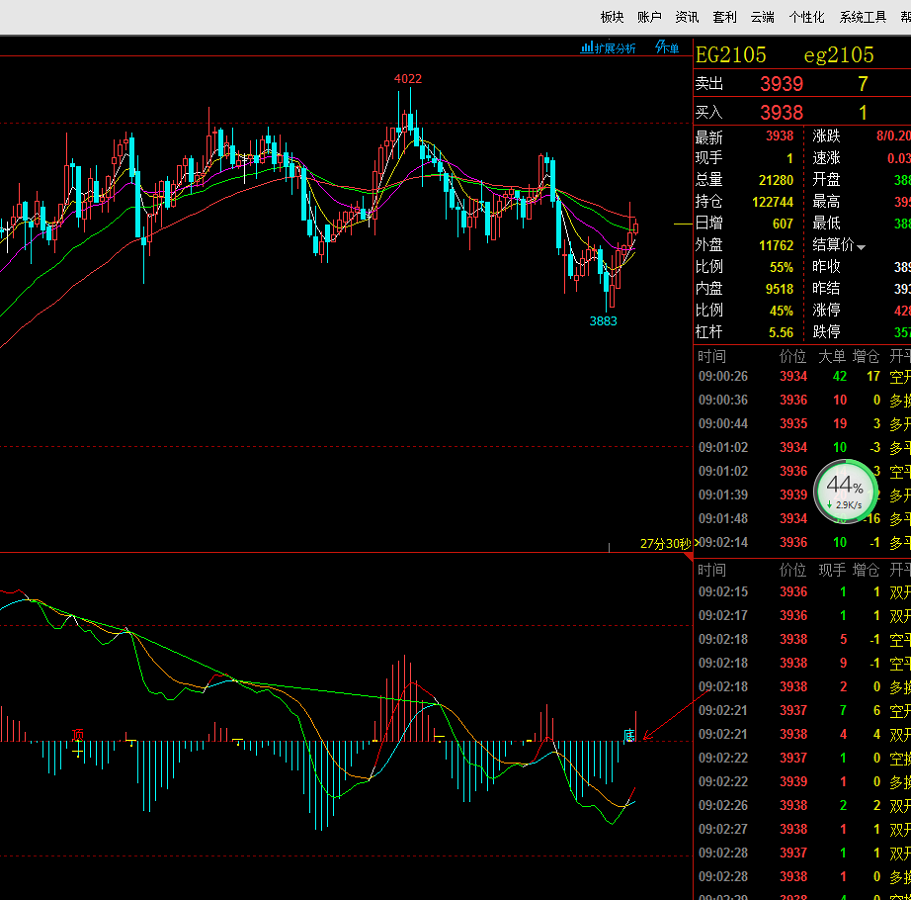Click the yellow current price marker line
Screen dimensions: 911x900
(x=682, y=224)
